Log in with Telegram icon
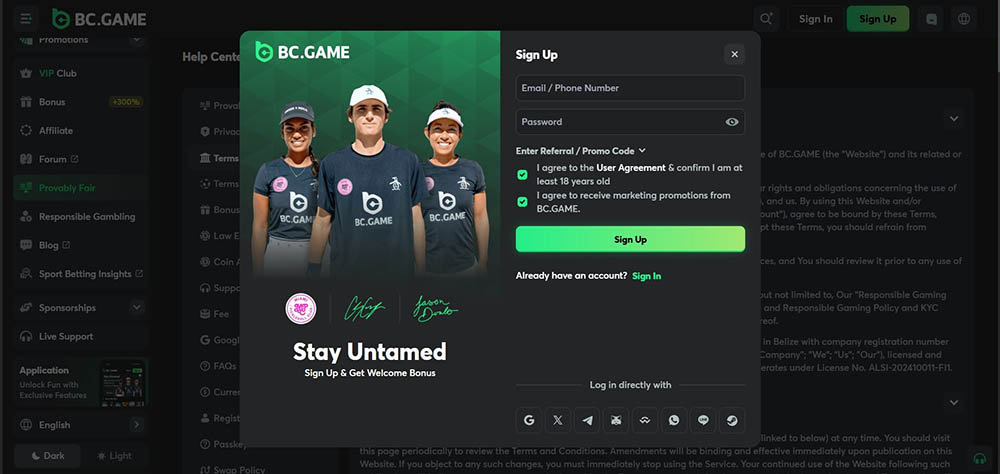The image size is (1000, 474). click(587, 420)
